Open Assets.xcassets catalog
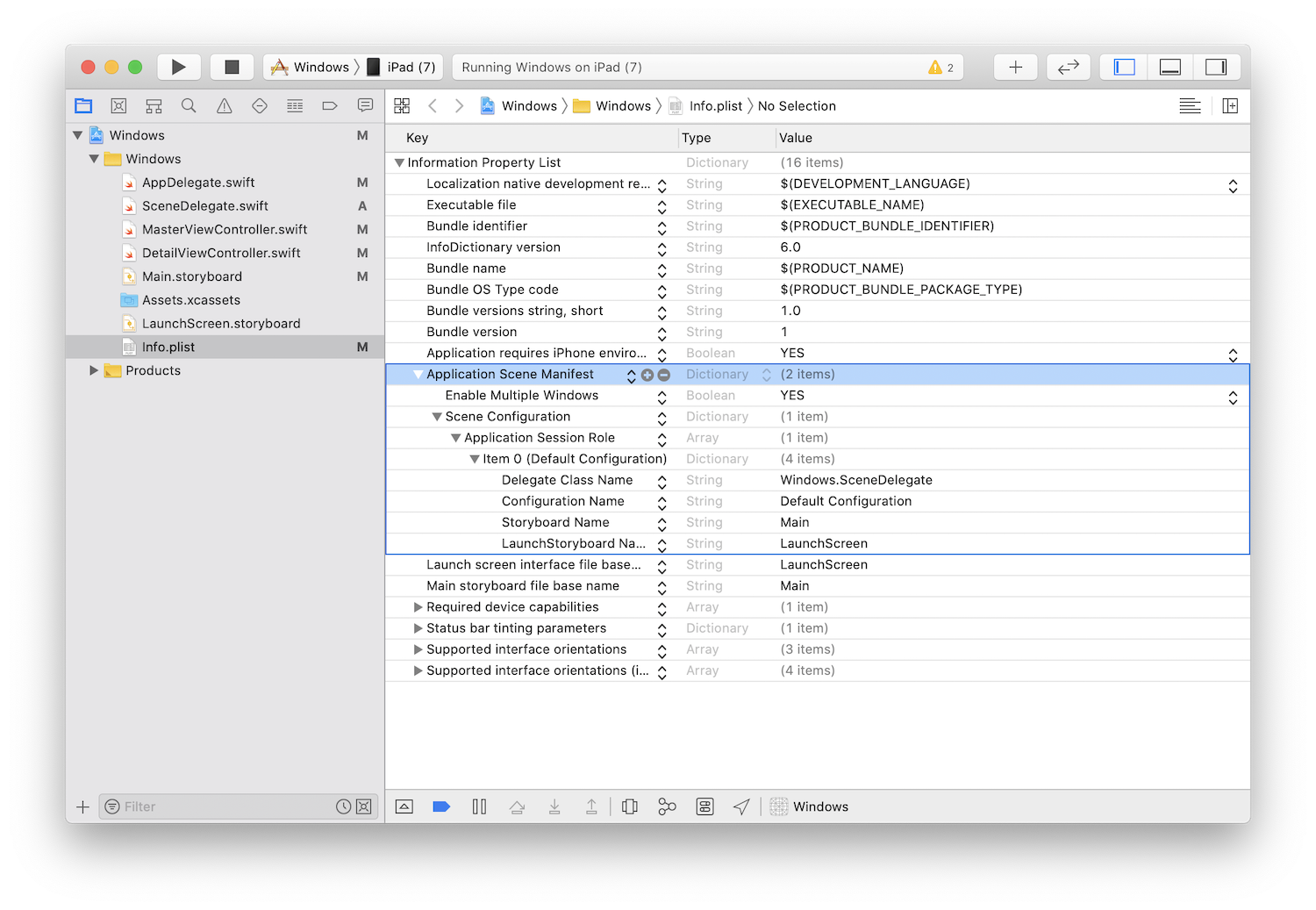Screen dimensions: 1316x910 pos(191,300)
